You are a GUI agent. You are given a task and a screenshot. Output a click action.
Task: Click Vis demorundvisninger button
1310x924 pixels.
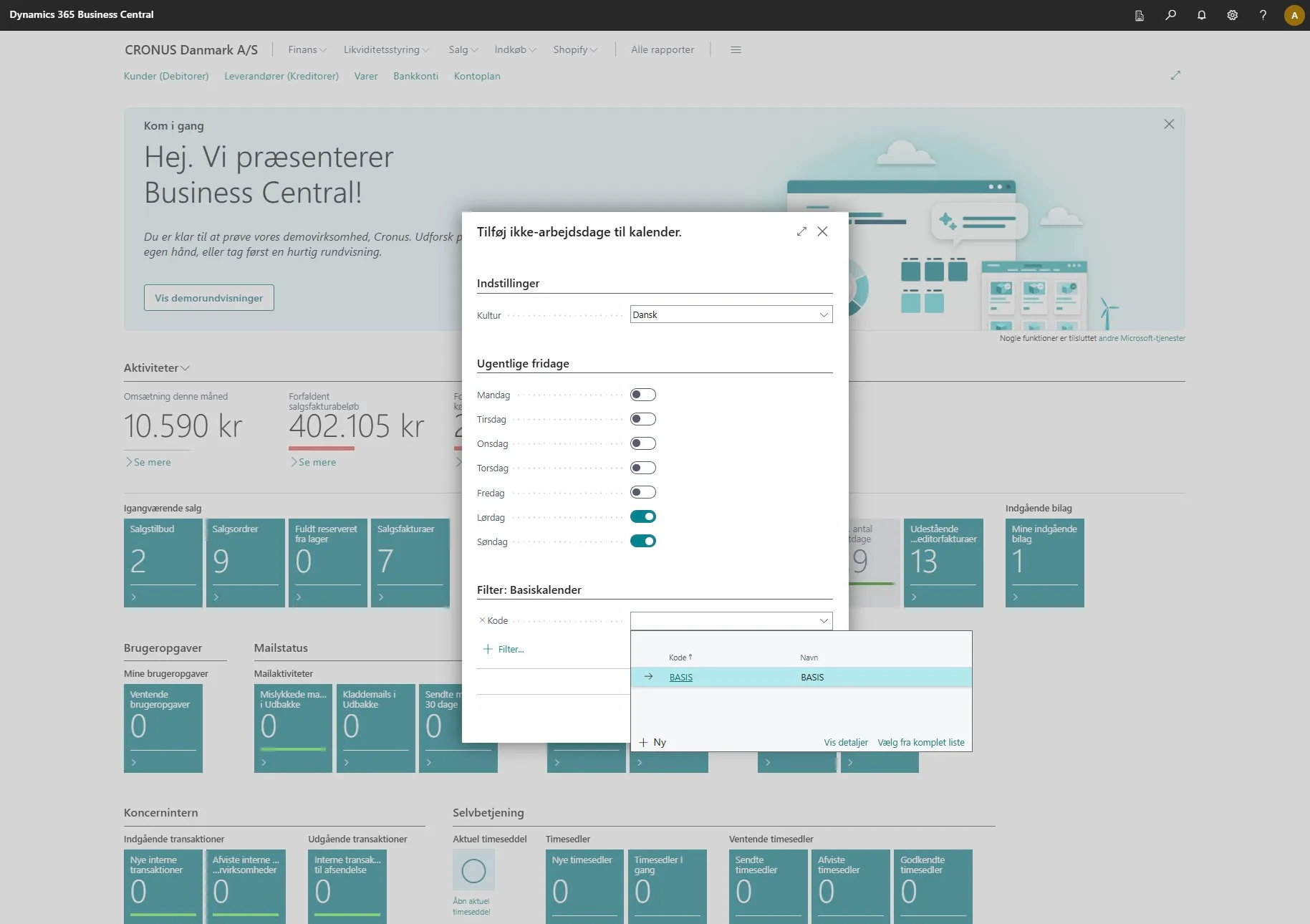[x=209, y=298]
